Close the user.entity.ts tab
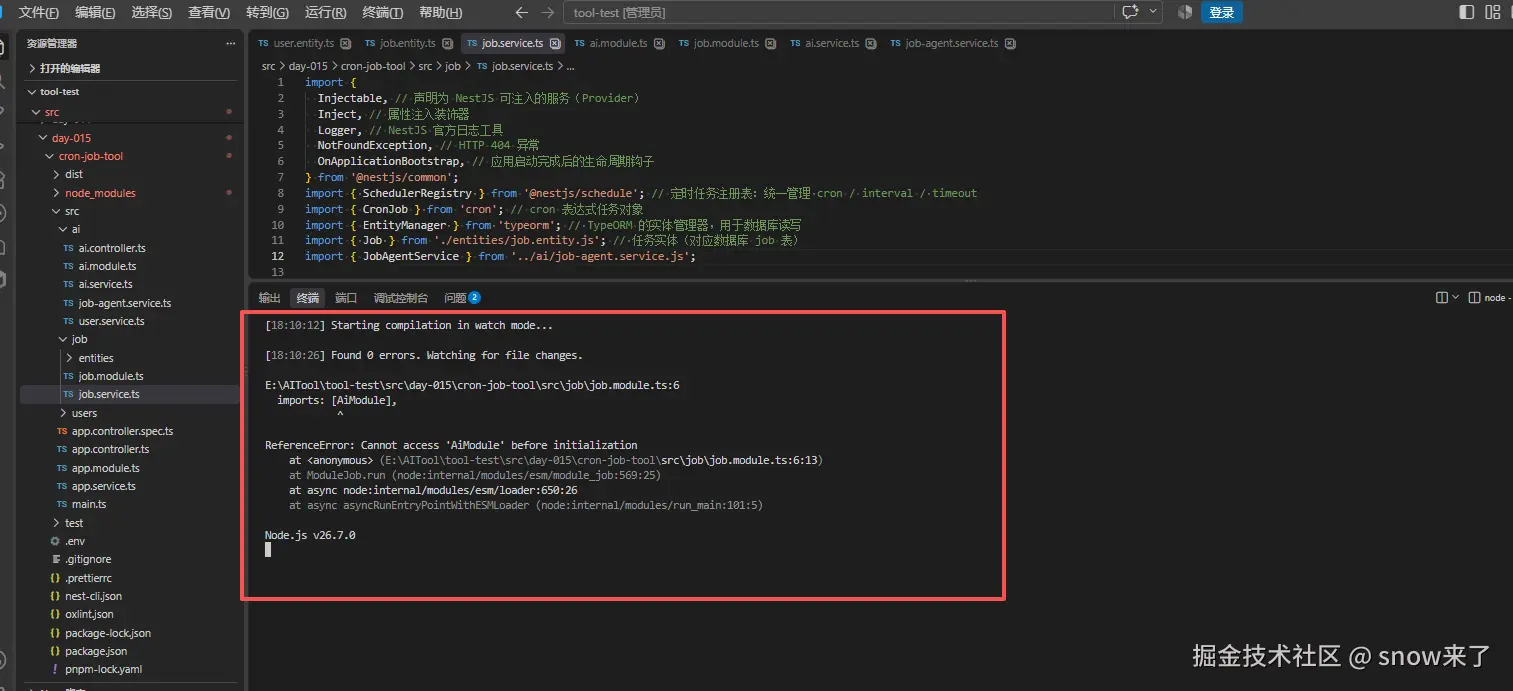The width and height of the screenshot is (1513, 691). tap(345, 44)
